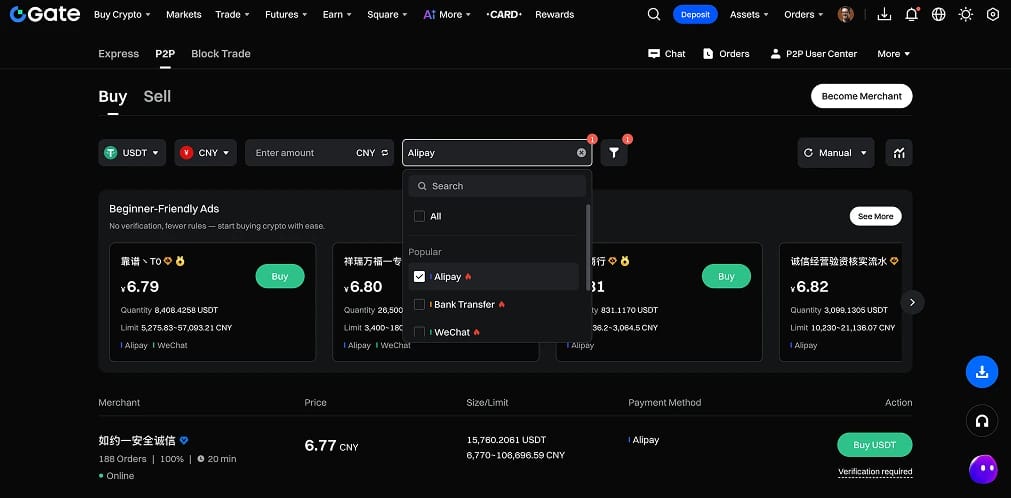Check the Bank Transfer checkbox
The height and width of the screenshot is (498, 1011).
419,304
